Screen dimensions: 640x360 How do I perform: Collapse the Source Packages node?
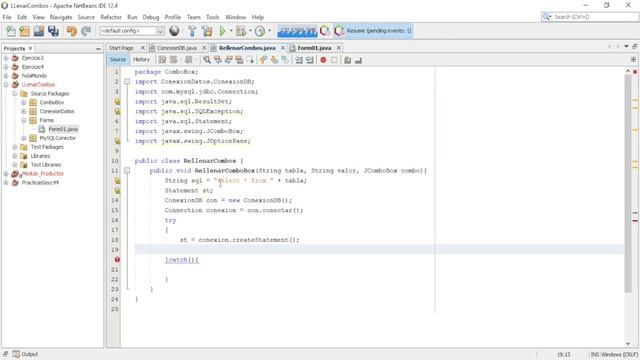click(15, 94)
